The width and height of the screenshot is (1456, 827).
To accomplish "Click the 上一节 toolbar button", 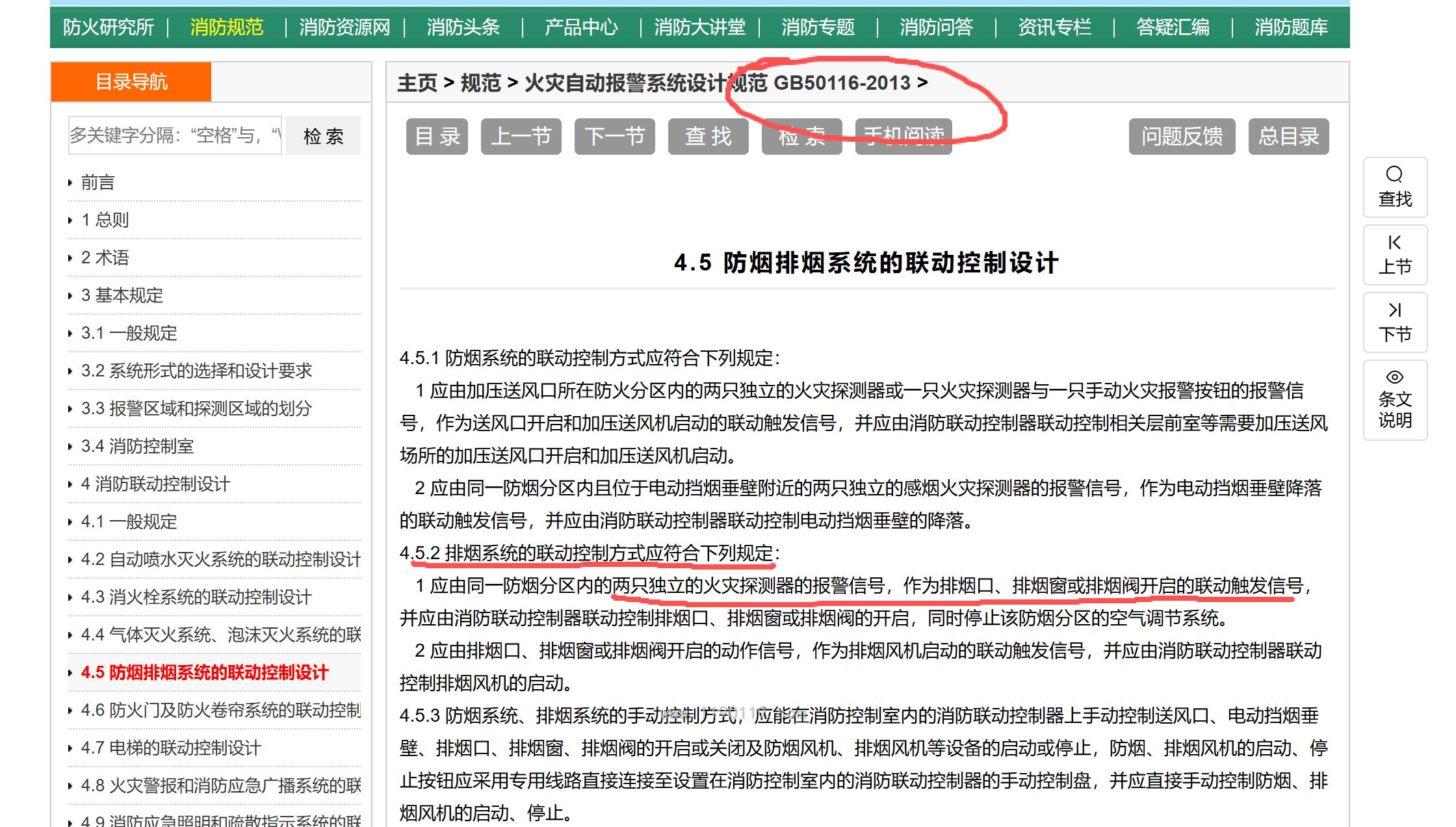I will tap(521, 137).
